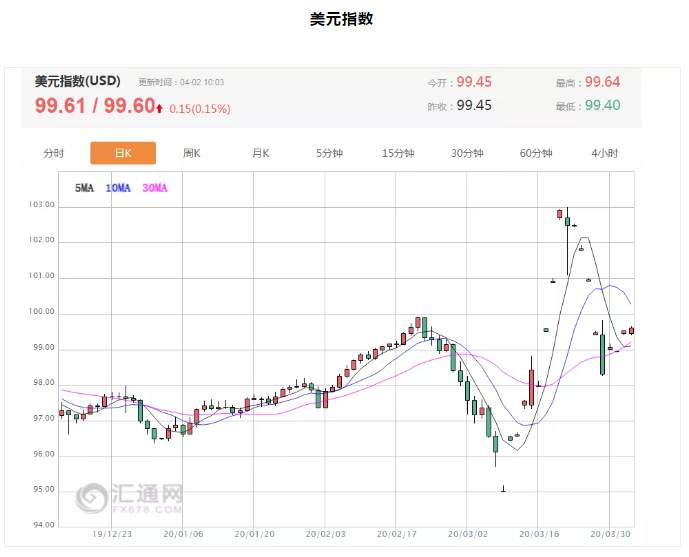This screenshot has width=689, height=557.
Task: Choose the 60分钟 interval tab
Action: pyautogui.click(x=536, y=153)
